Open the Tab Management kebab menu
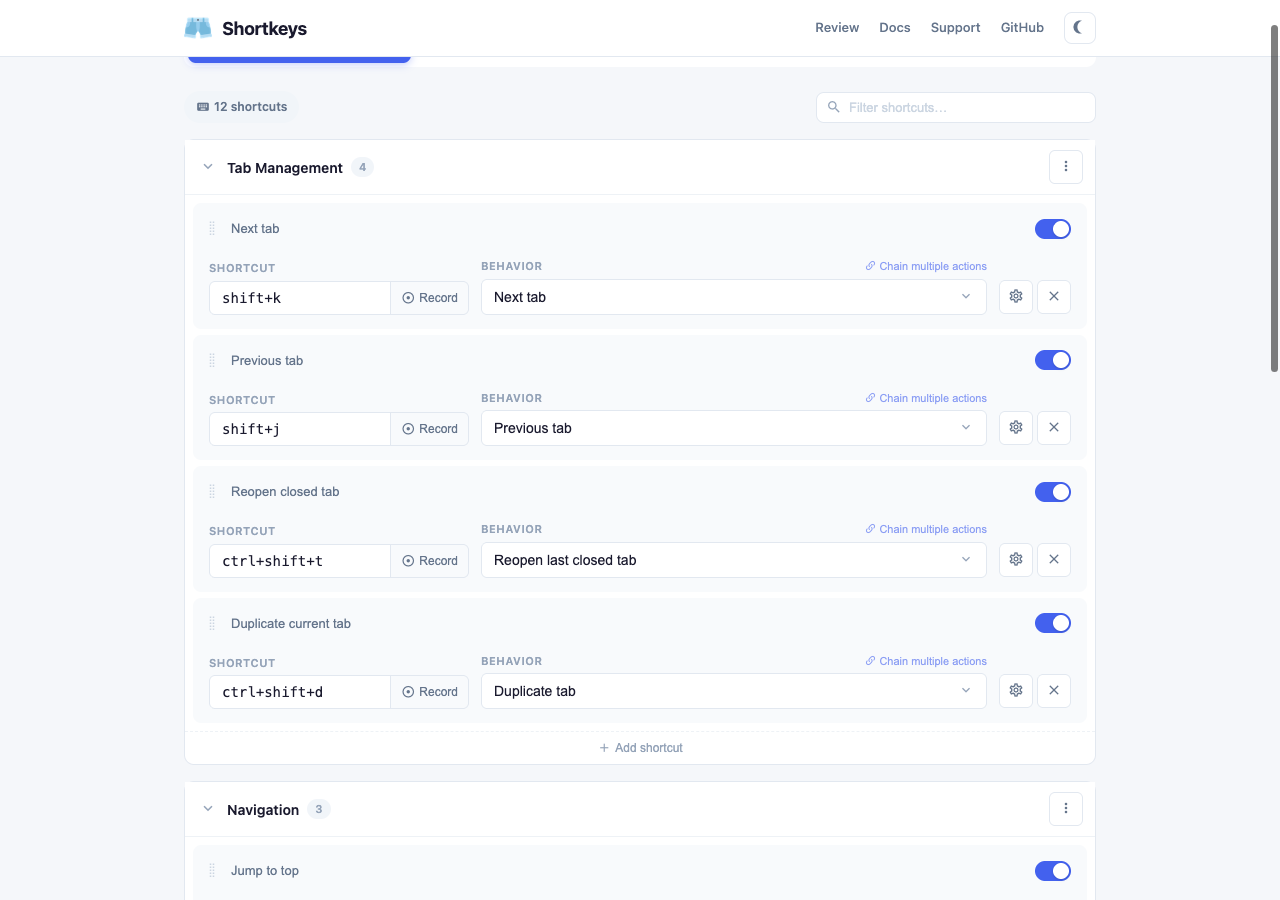This screenshot has width=1280, height=900. tap(1065, 166)
